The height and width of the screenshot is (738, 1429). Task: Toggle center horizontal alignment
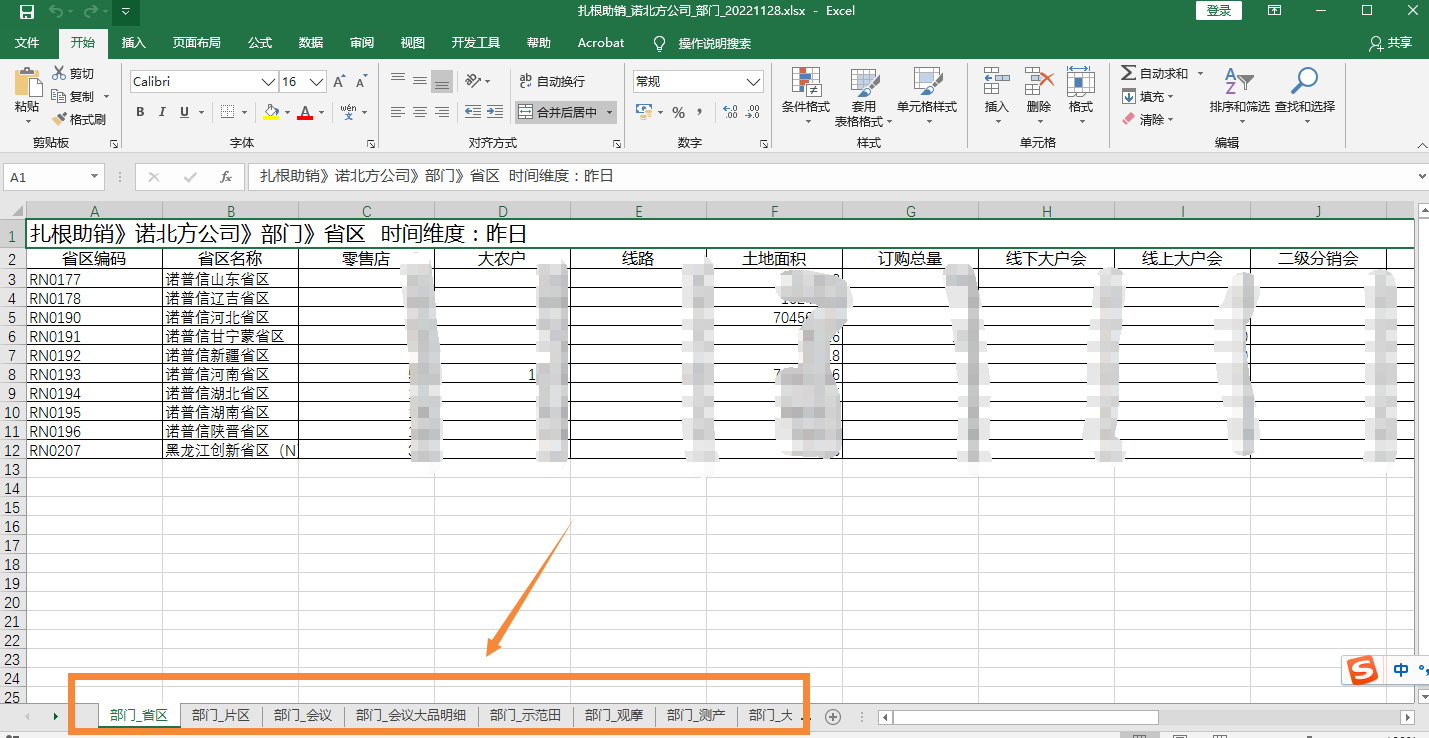[420, 112]
